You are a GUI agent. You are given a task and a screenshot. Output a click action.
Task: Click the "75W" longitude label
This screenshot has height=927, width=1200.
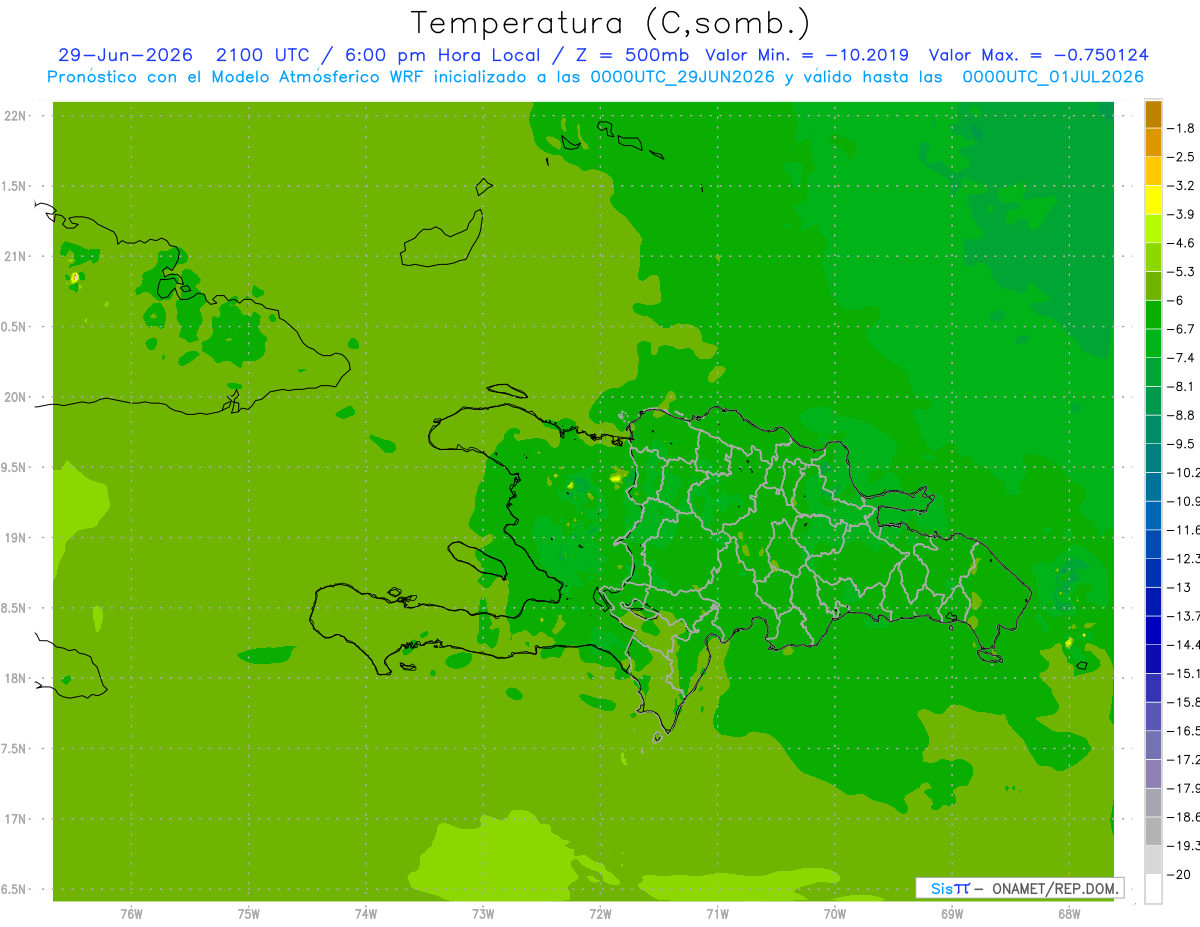(249, 913)
